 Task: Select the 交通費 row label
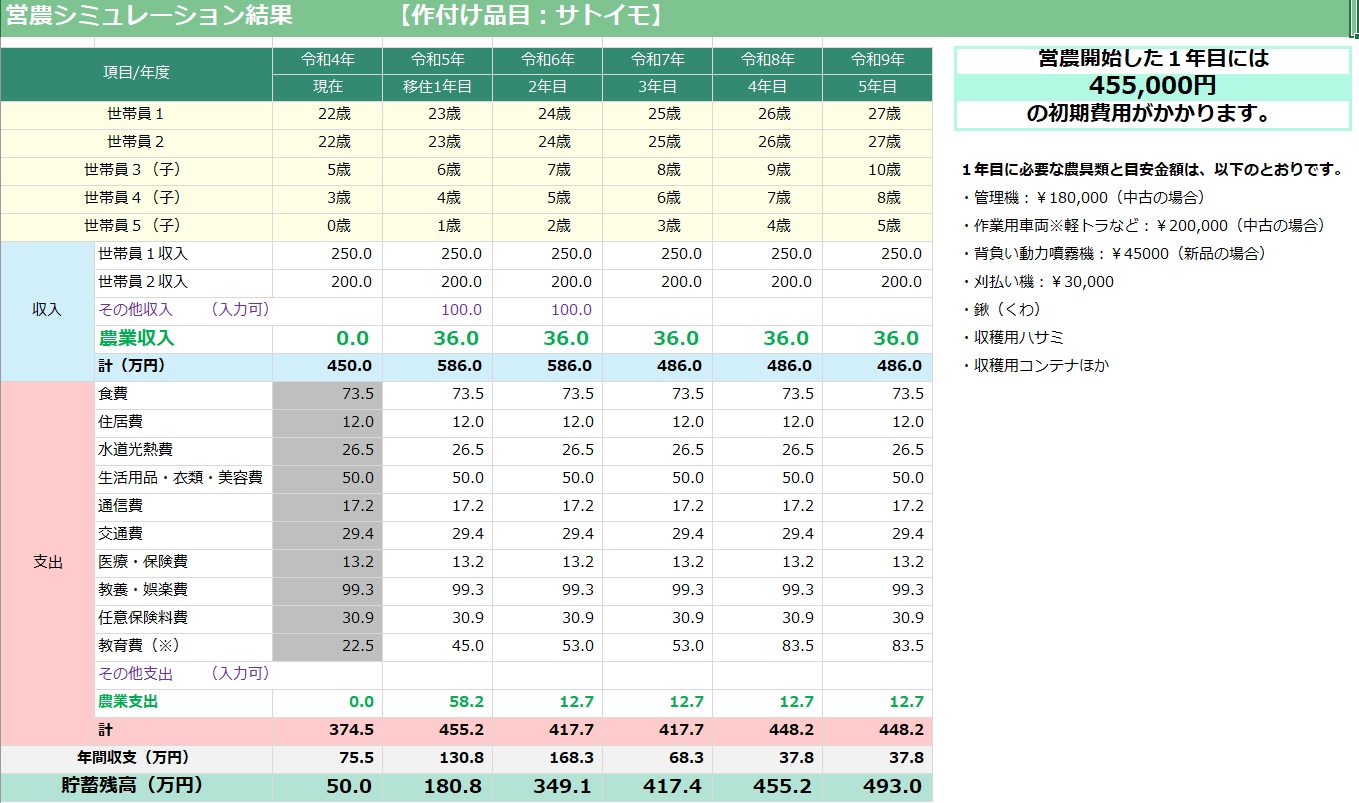coord(184,534)
